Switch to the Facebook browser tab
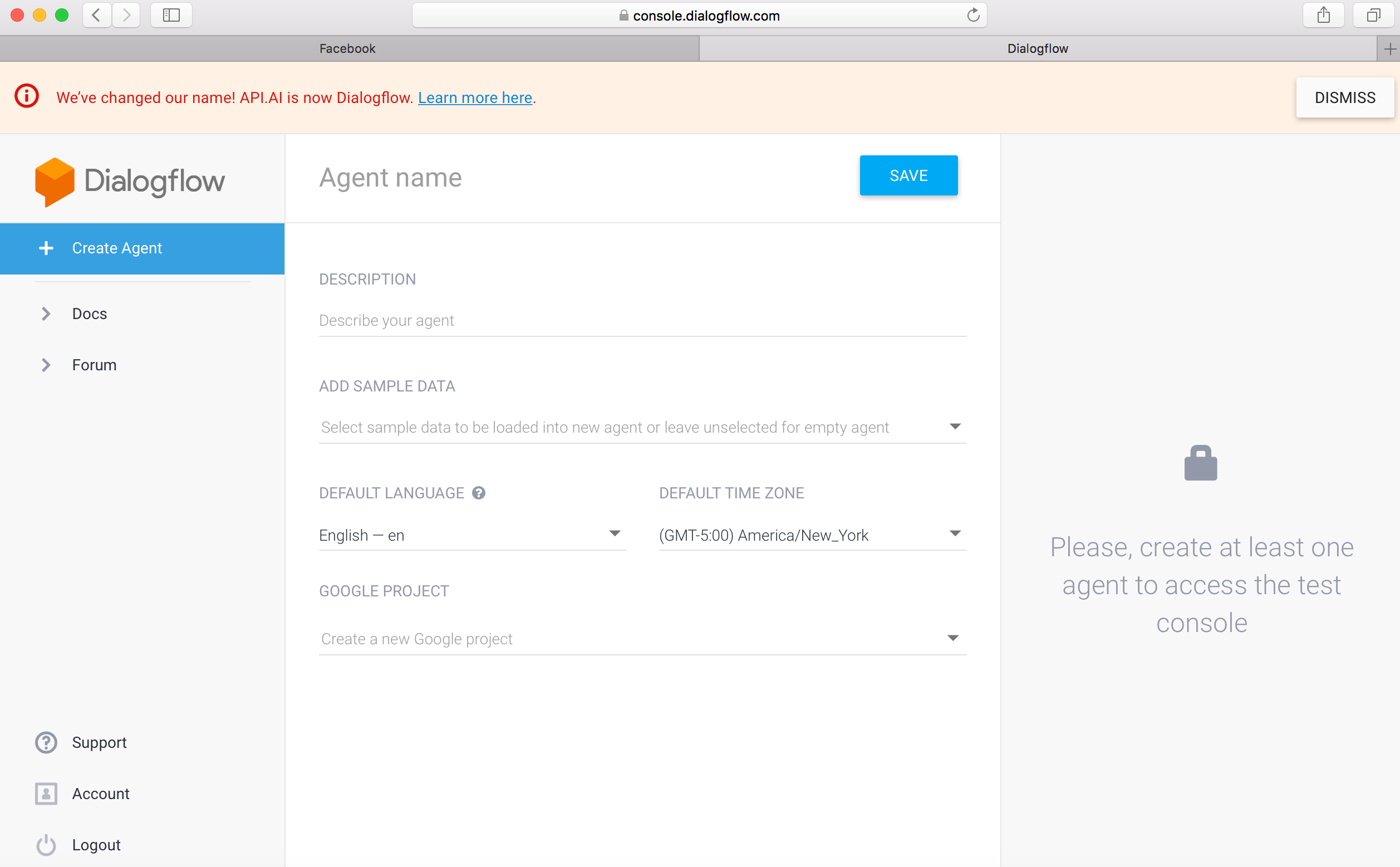 pos(347,49)
